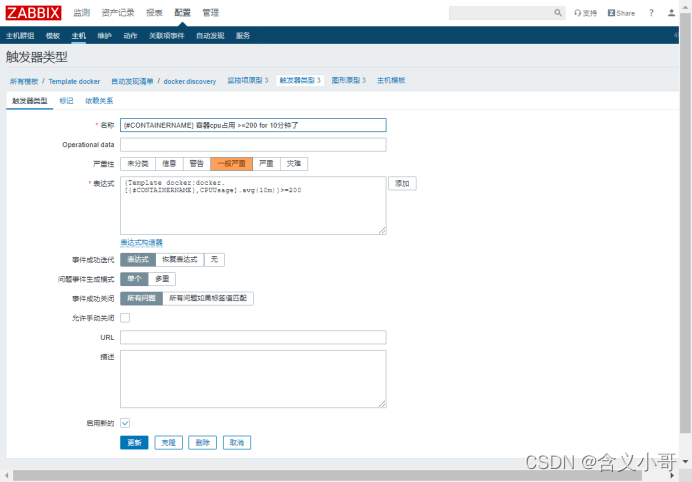Screen dimensions: 692x482
Task: Go to 维护 submenu
Action: coord(105,36)
